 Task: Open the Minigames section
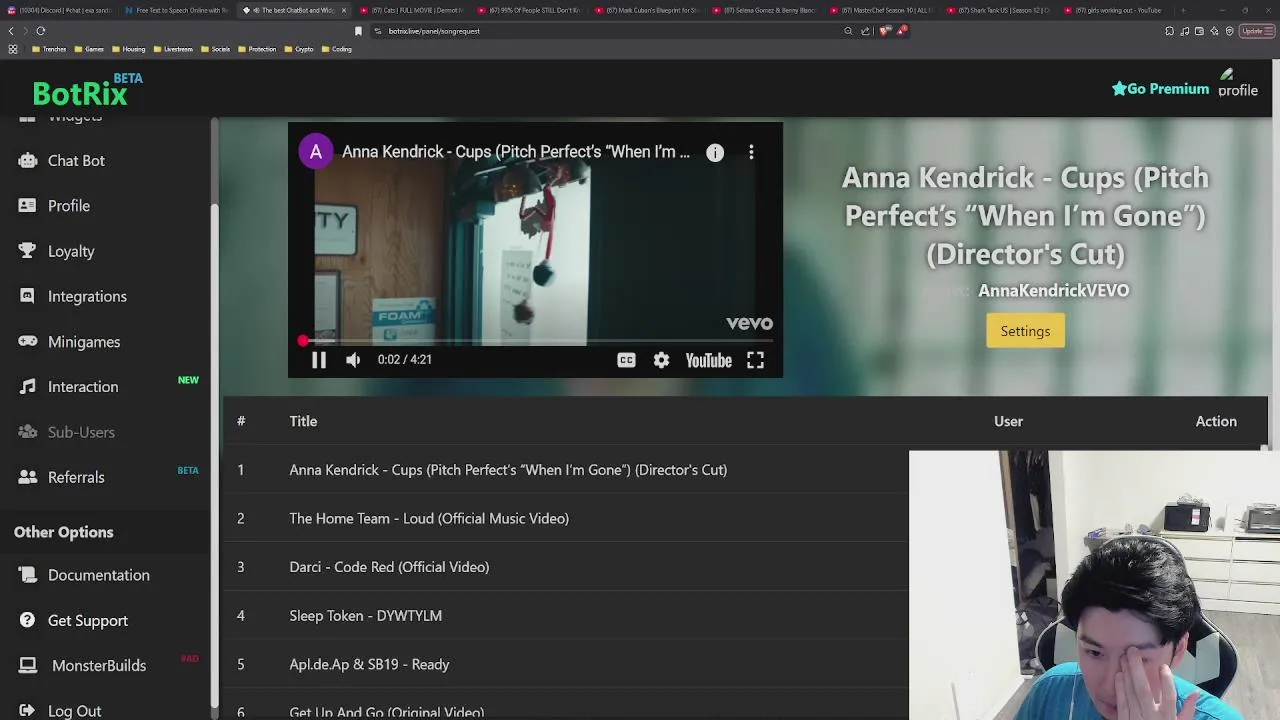pyautogui.click(x=84, y=342)
